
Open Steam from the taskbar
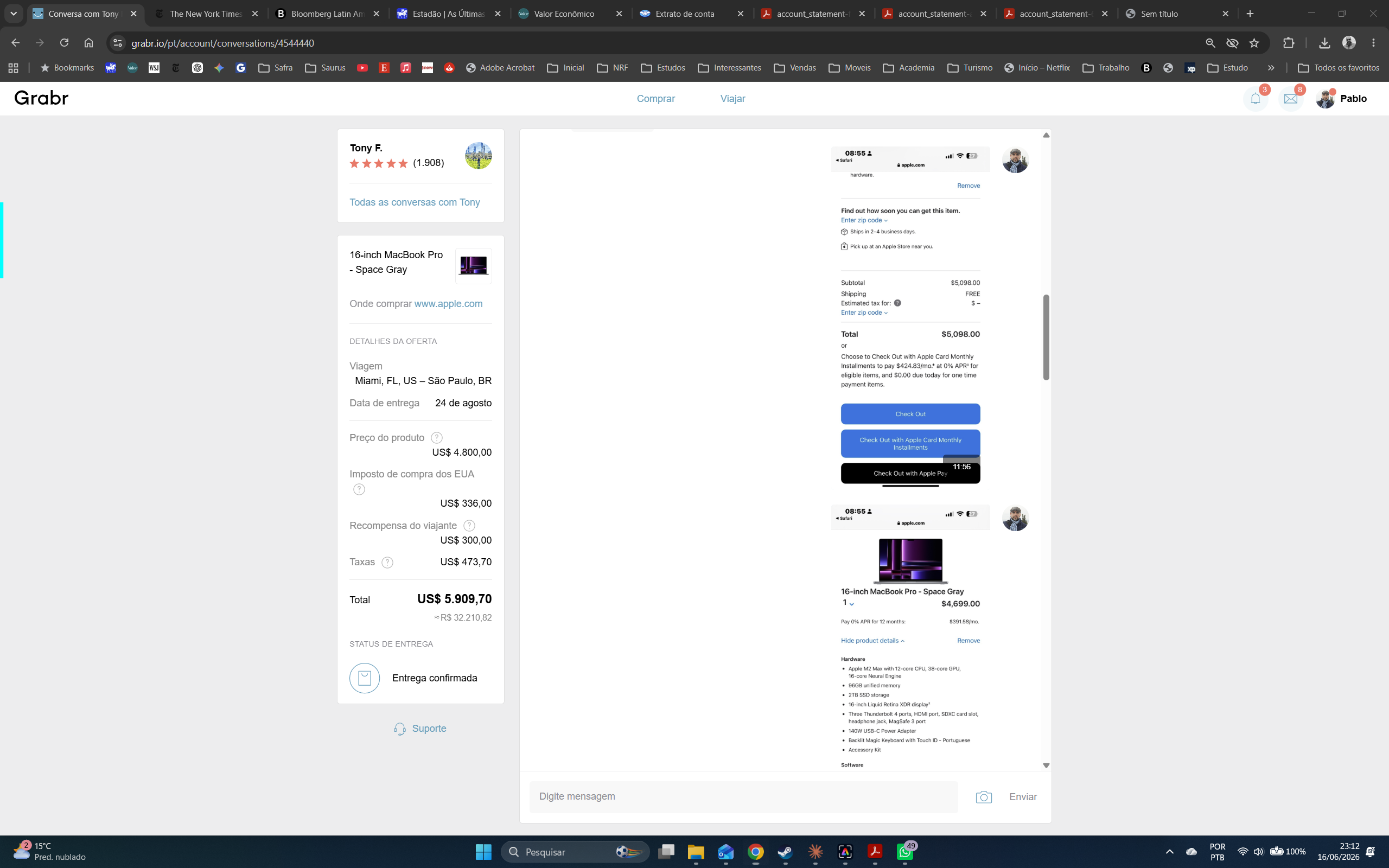[785, 852]
